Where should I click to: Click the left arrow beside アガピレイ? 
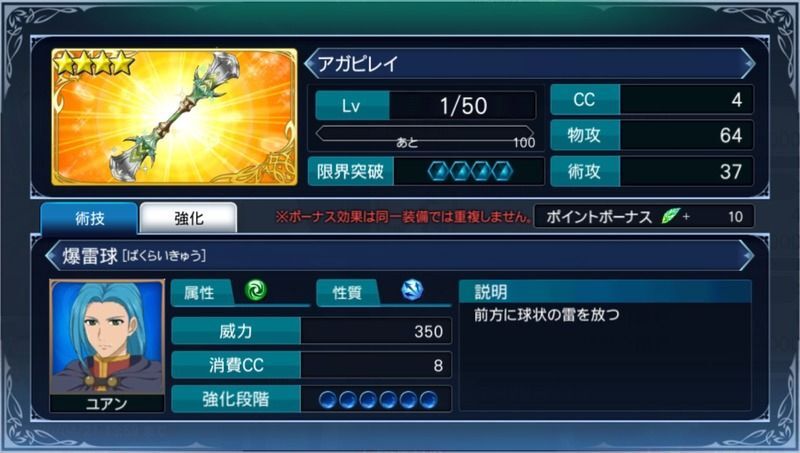pyautogui.click(x=310, y=64)
